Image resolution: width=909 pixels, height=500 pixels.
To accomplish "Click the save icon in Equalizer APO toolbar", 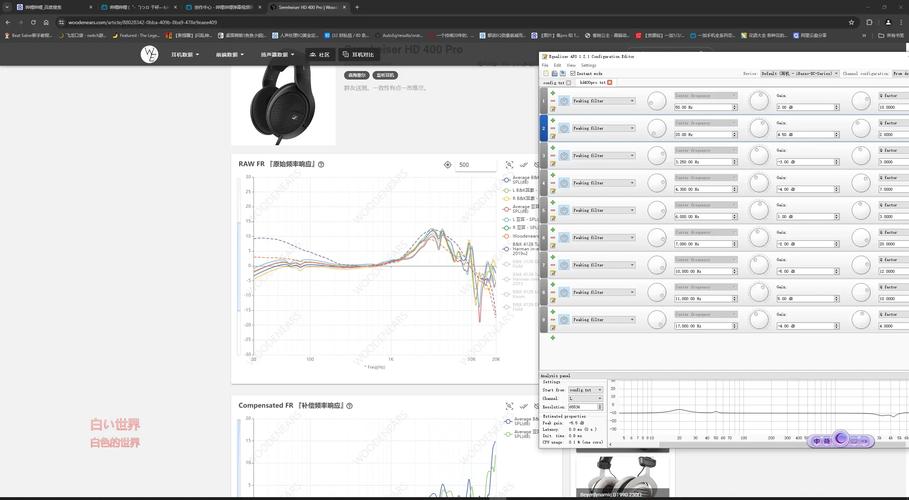I will click(x=554, y=73).
